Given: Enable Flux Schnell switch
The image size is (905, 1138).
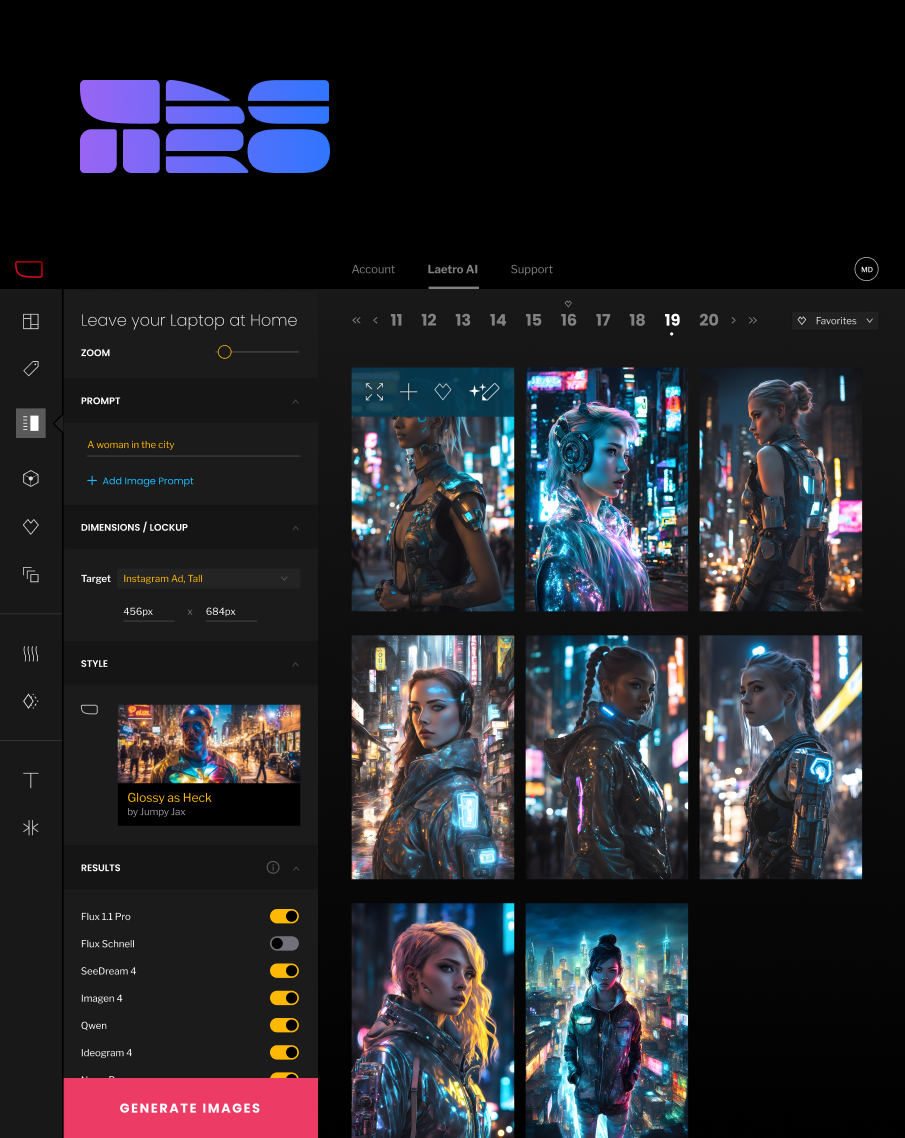Looking at the screenshot, I should pyautogui.click(x=284, y=943).
